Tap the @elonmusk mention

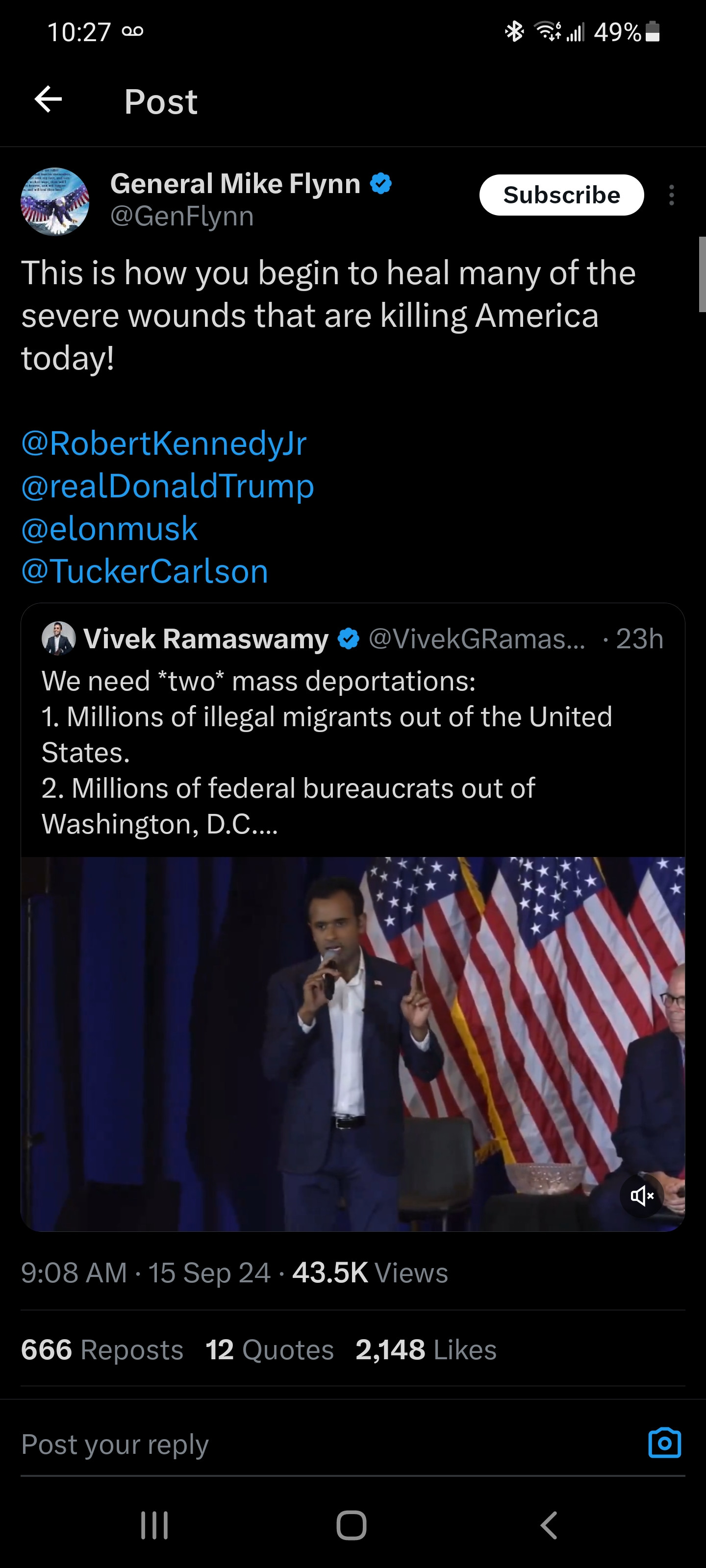click(x=110, y=528)
